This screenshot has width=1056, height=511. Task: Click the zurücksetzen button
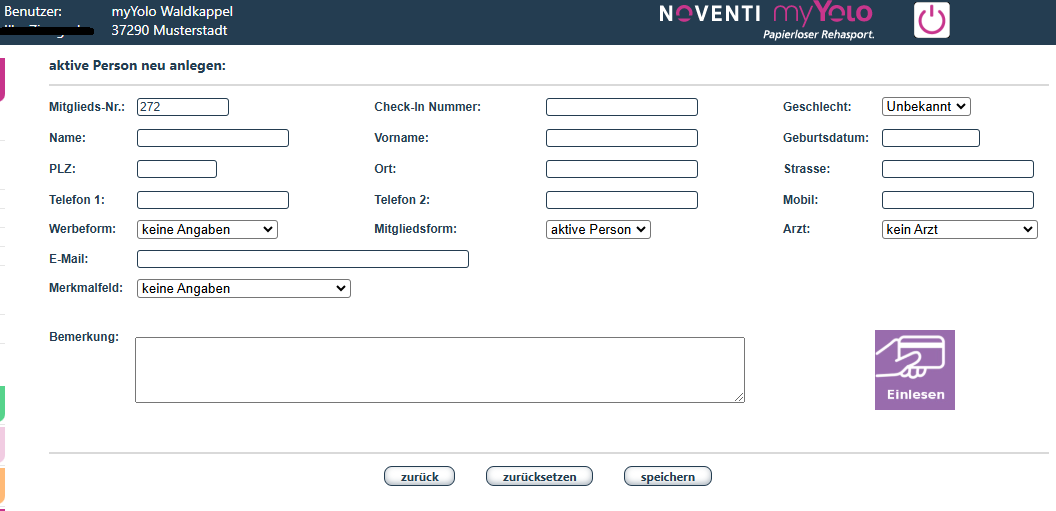pyautogui.click(x=539, y=477)
